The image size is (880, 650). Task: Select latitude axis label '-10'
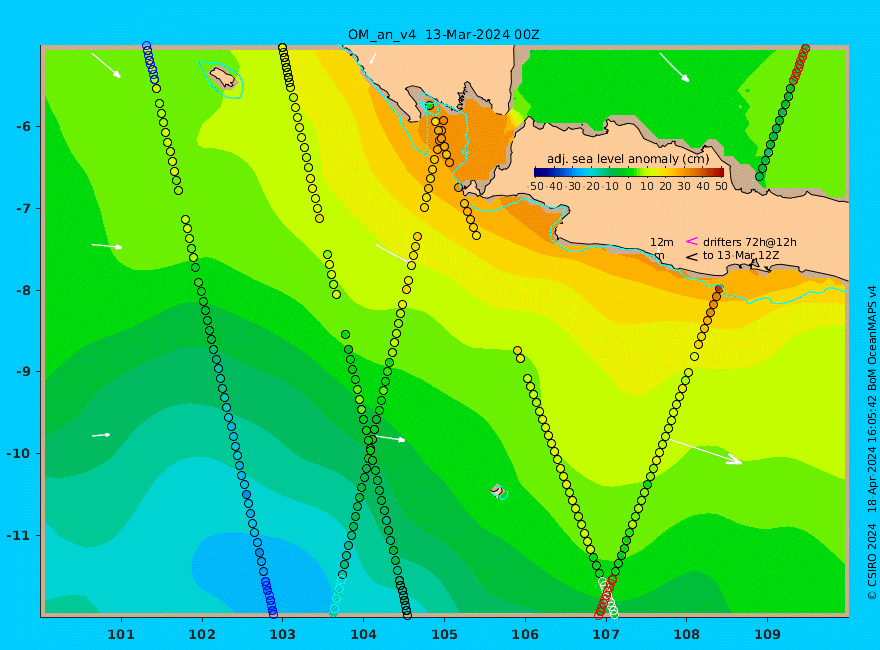click(19, 453)
